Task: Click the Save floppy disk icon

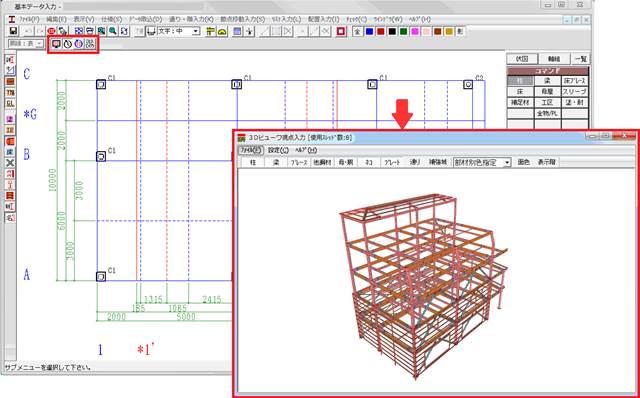Action: (x=13, y=31)
